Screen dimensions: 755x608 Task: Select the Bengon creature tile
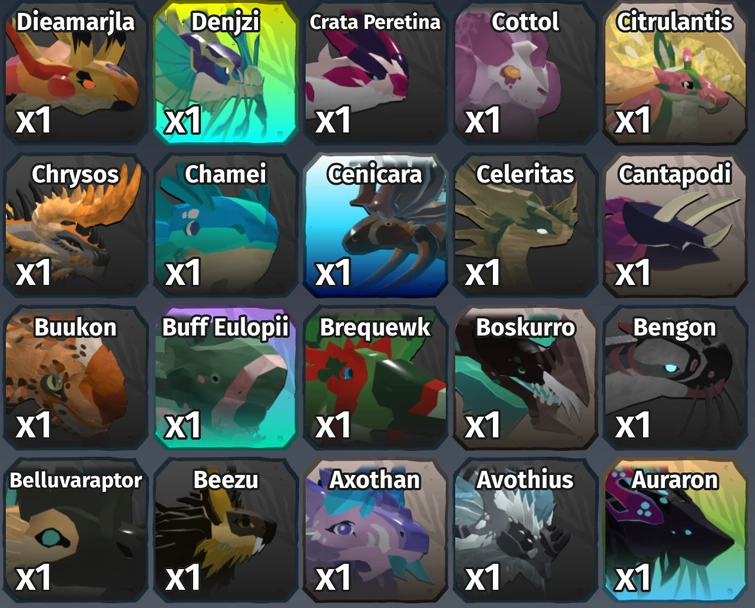click(x=675, y=377)
